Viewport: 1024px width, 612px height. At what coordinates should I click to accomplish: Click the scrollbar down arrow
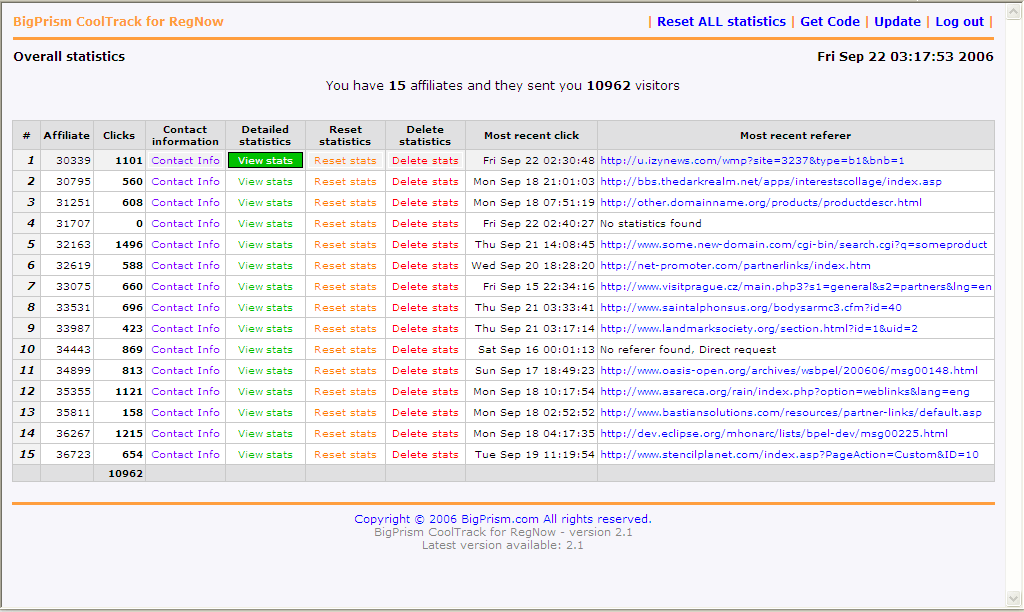1014,598
